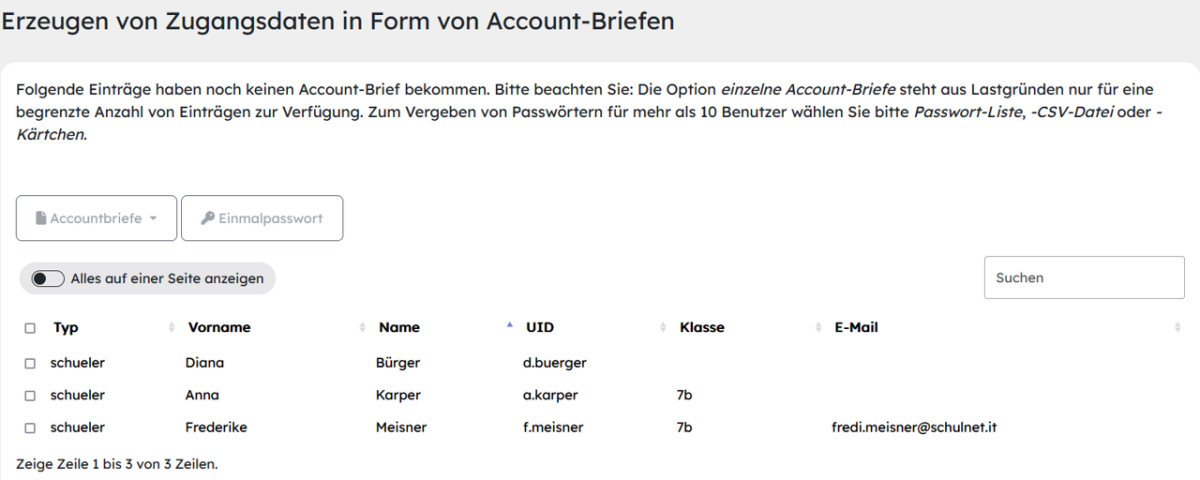
Task: Tick the select-all checkbox in table header
Action: (x=28, y=327)
